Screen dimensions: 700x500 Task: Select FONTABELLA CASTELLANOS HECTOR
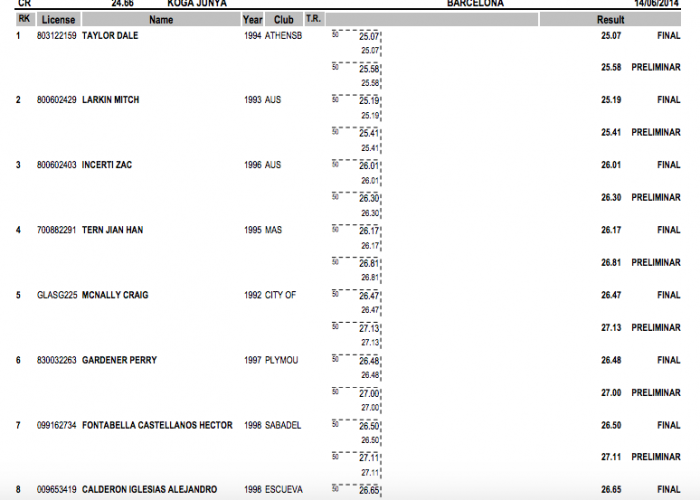157,425
